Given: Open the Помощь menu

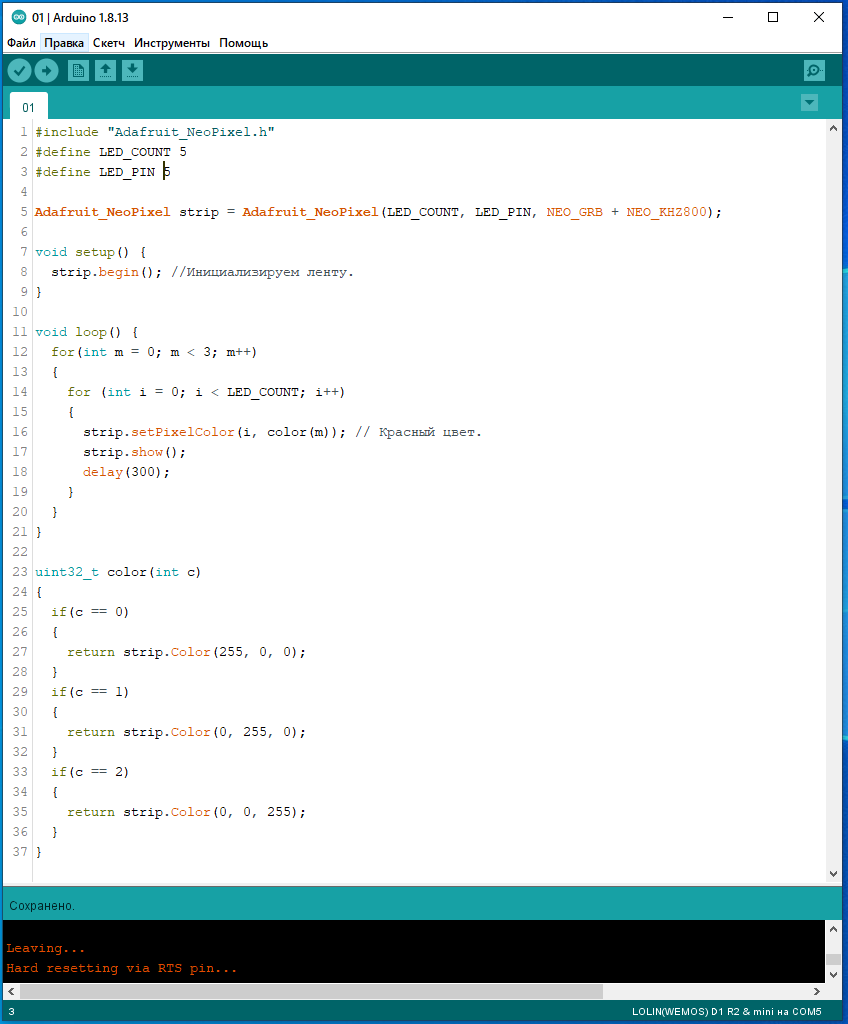Looking at the screenshot, I should tap(243, 43).
